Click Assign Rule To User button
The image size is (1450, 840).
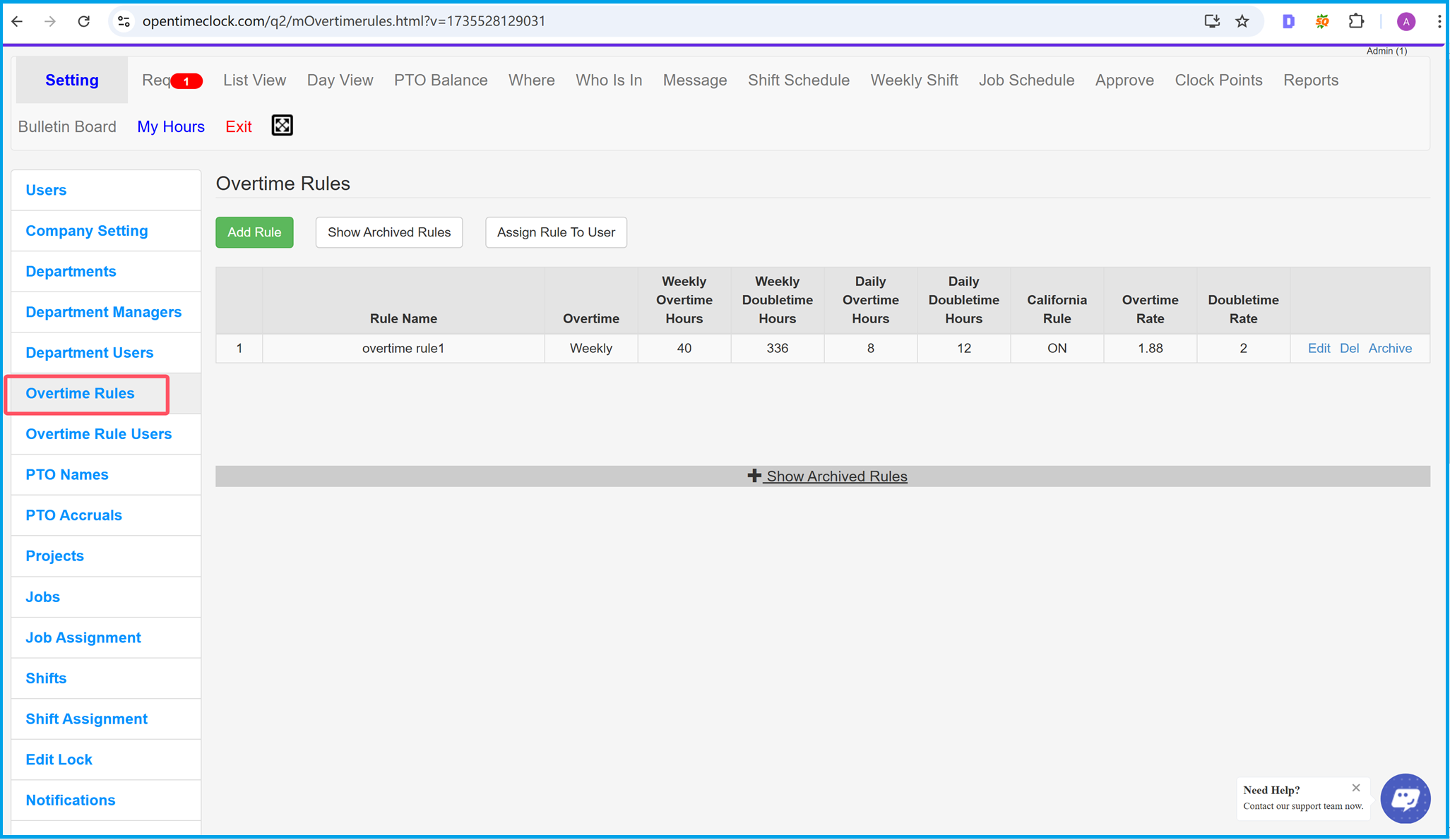(556, 232)
